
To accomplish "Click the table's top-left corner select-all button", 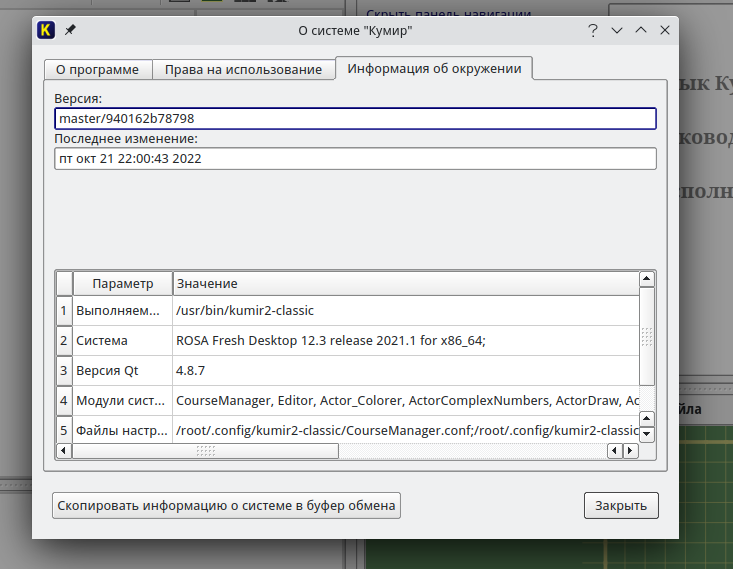I will coord(65,284).
